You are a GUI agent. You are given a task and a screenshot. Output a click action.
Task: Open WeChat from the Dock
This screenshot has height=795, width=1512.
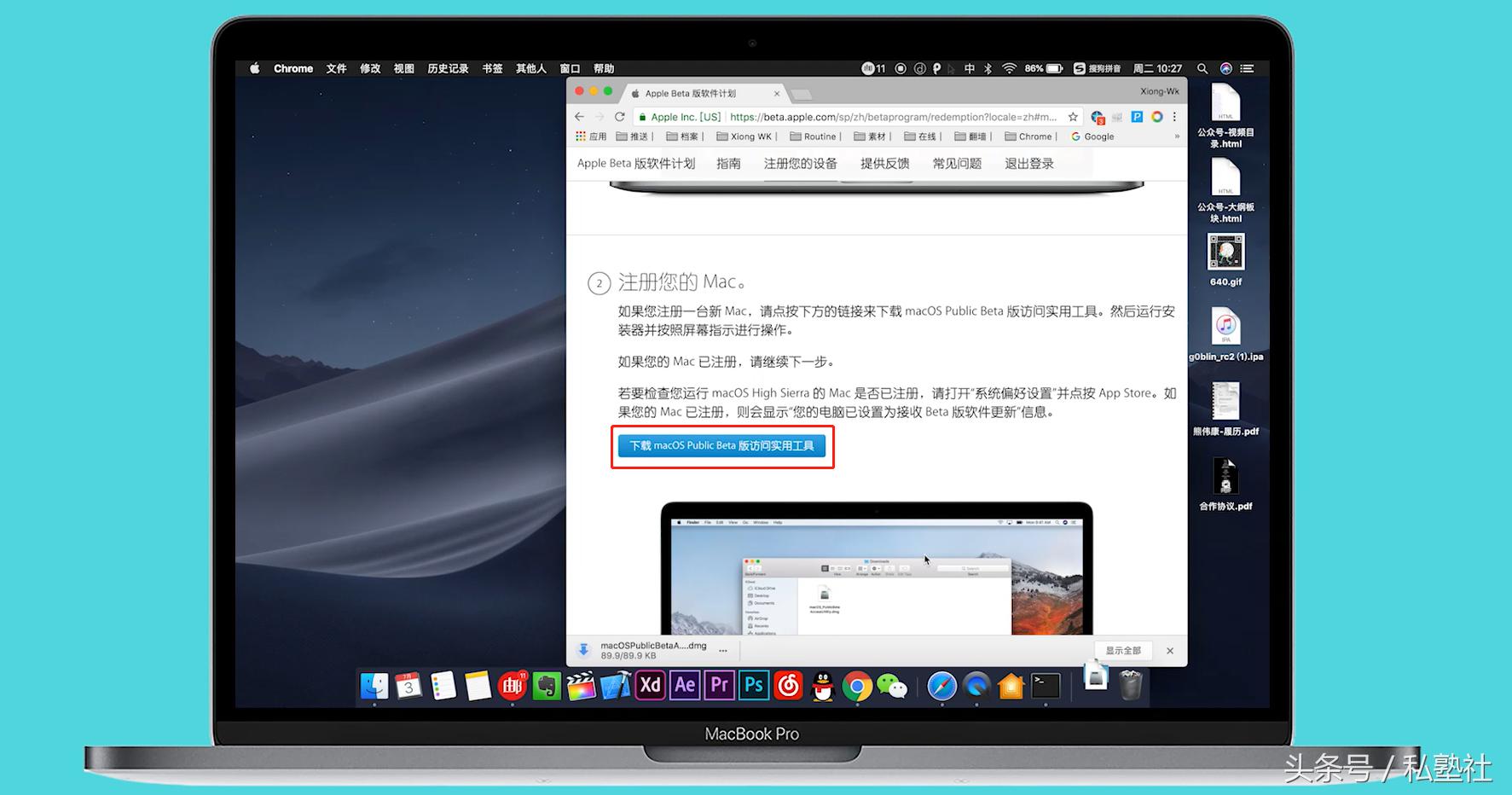click(x=890, y=685)
